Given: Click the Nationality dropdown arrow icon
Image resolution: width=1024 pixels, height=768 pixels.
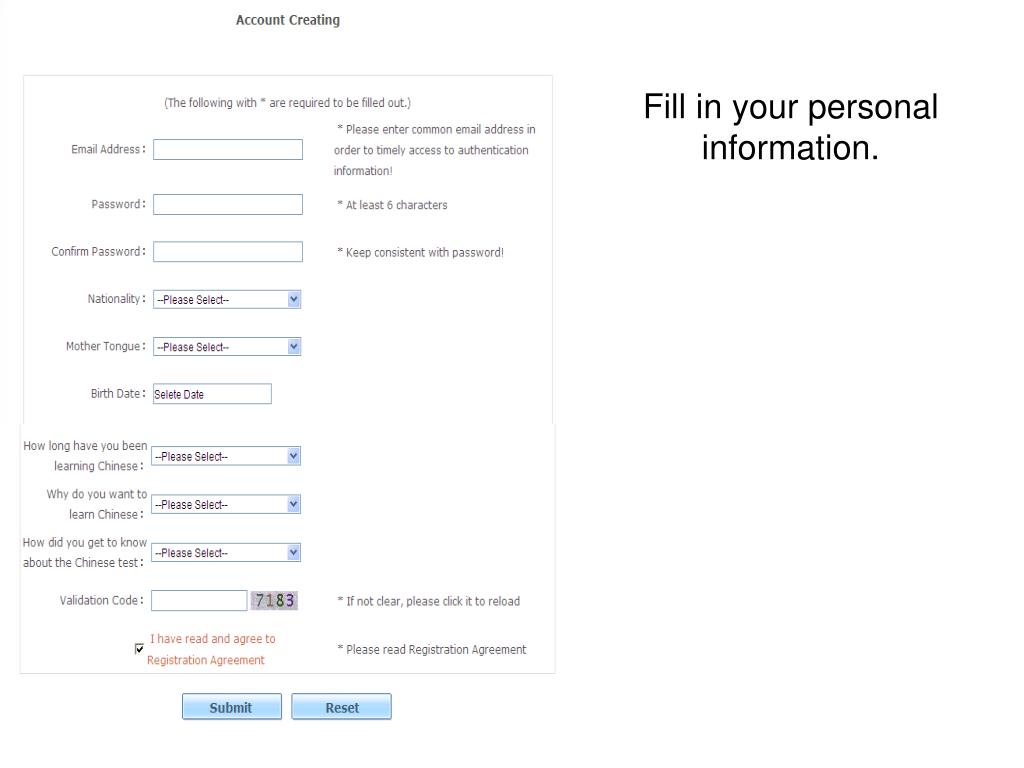Looking at the screenshot, I should pos(294,299).
